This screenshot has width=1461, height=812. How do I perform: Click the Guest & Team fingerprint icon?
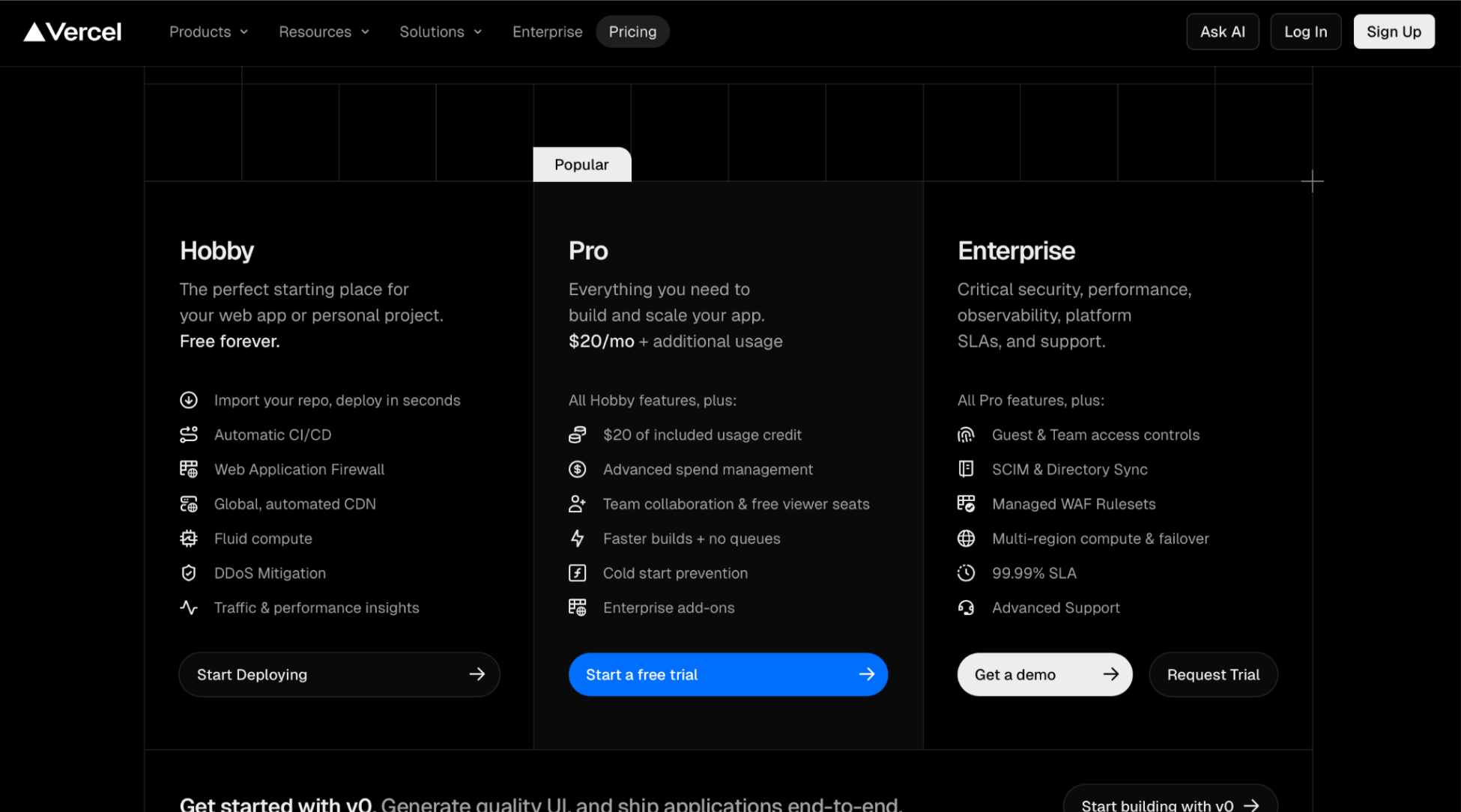point(966,435)
